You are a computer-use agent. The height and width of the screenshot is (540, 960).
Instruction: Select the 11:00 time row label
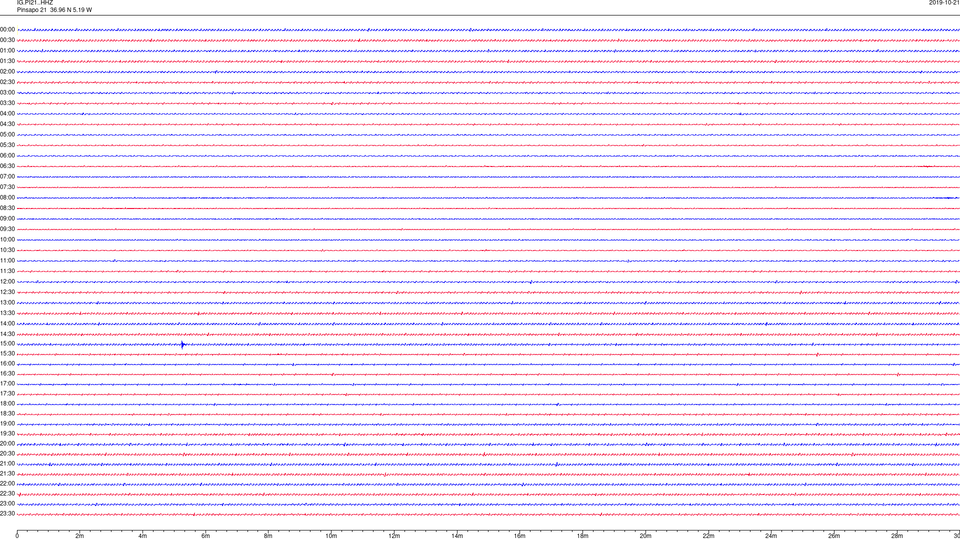point(7,260)
